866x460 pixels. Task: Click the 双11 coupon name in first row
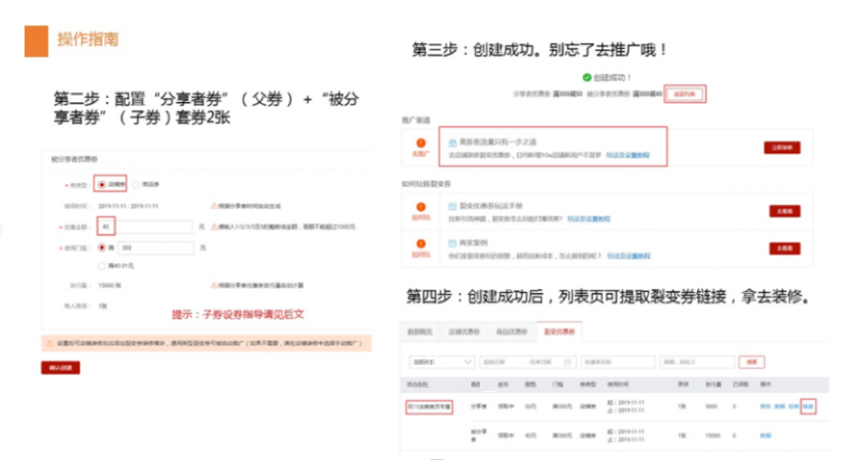pyautogui.click(x=429, y=407)
